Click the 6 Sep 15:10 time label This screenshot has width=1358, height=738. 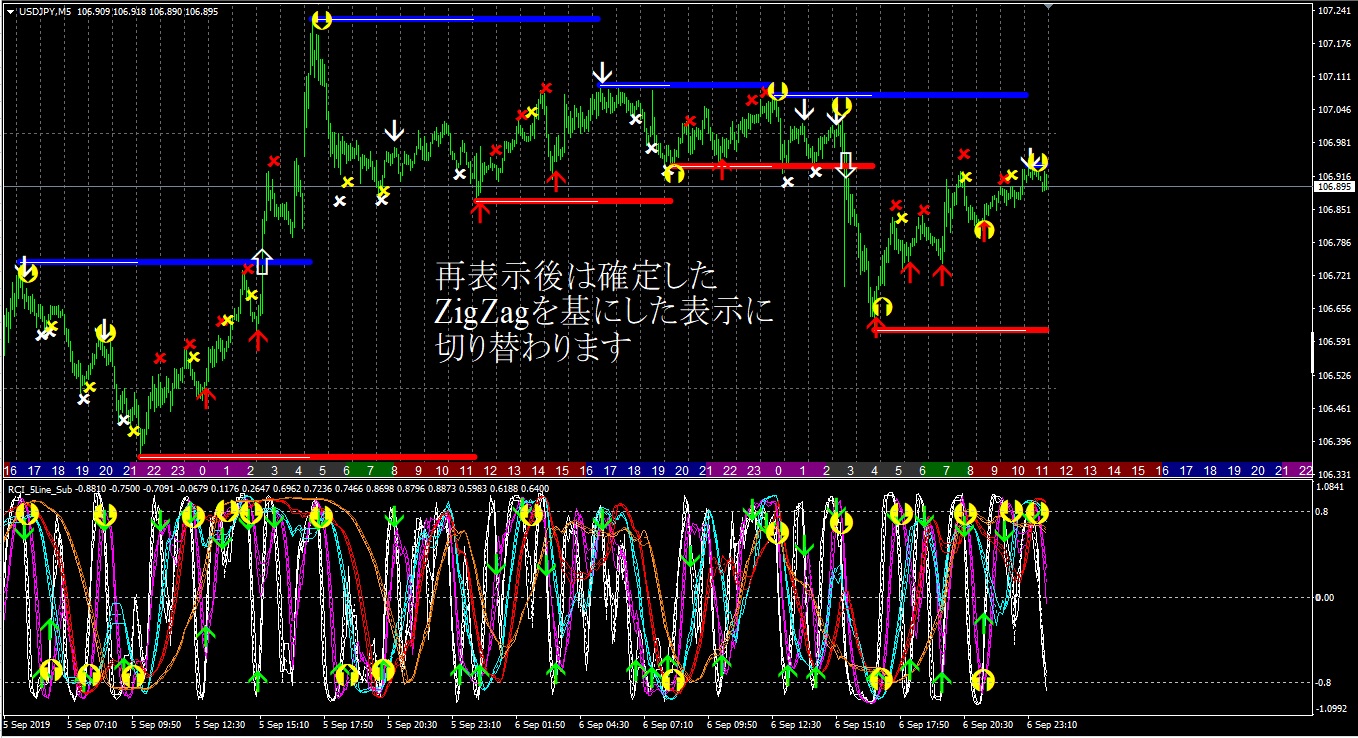click(860, 724)
